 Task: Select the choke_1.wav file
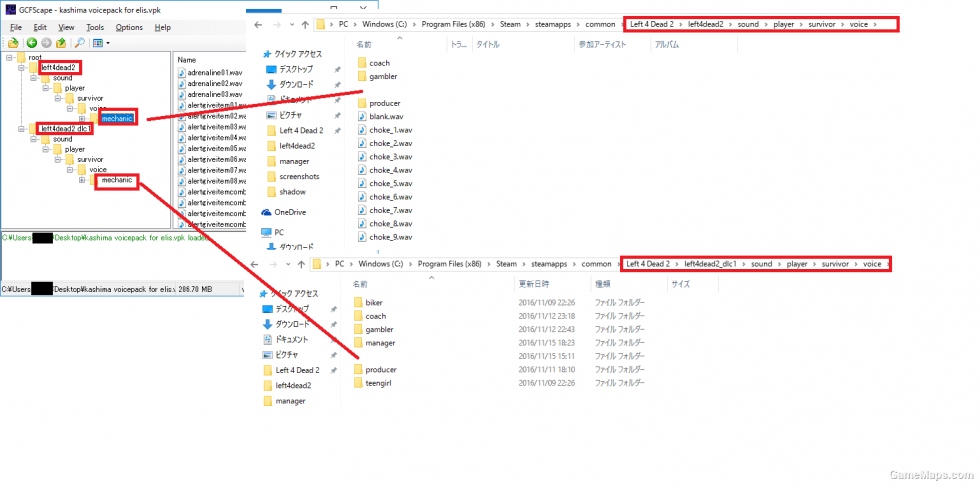coord(390,130)
